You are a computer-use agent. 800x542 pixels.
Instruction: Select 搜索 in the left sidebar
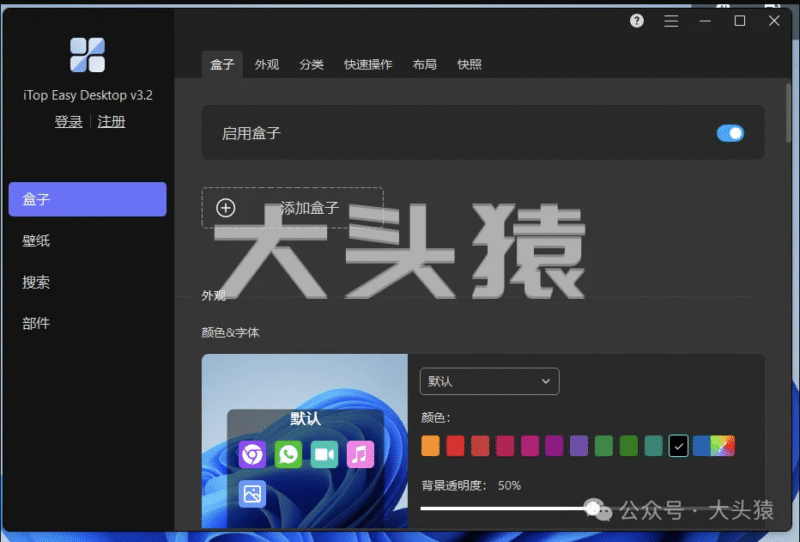pyautogui.click(x=36, y=282)
